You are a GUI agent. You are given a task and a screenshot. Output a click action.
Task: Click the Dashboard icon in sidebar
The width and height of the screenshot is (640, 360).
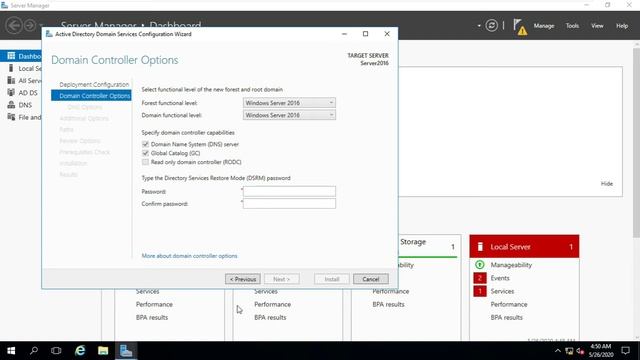tap(11, 56)
